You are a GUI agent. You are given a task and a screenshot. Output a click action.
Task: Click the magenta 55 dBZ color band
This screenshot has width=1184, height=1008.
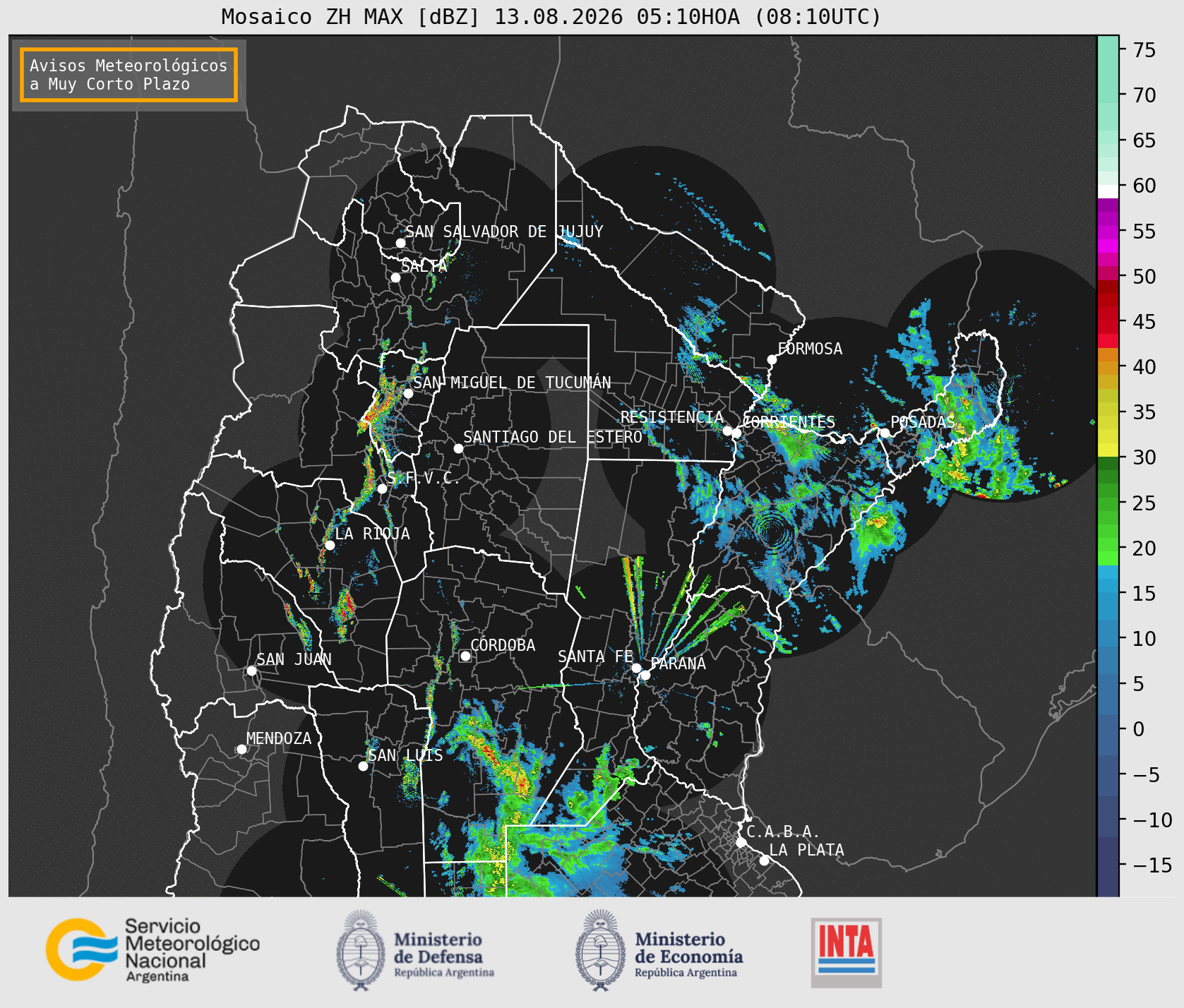pos(1108,232)
